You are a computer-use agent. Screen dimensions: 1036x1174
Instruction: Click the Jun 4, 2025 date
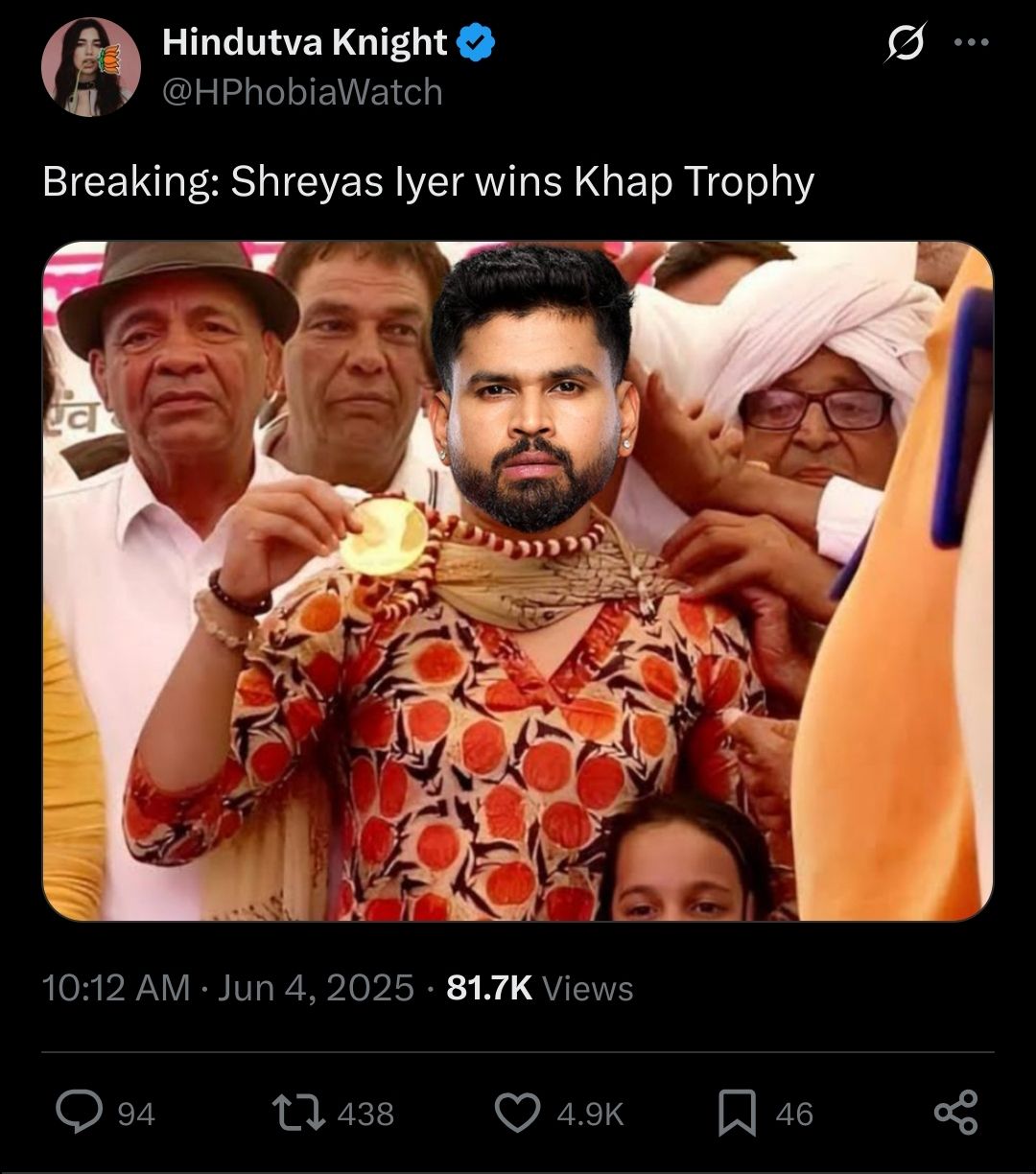point(316,988)
